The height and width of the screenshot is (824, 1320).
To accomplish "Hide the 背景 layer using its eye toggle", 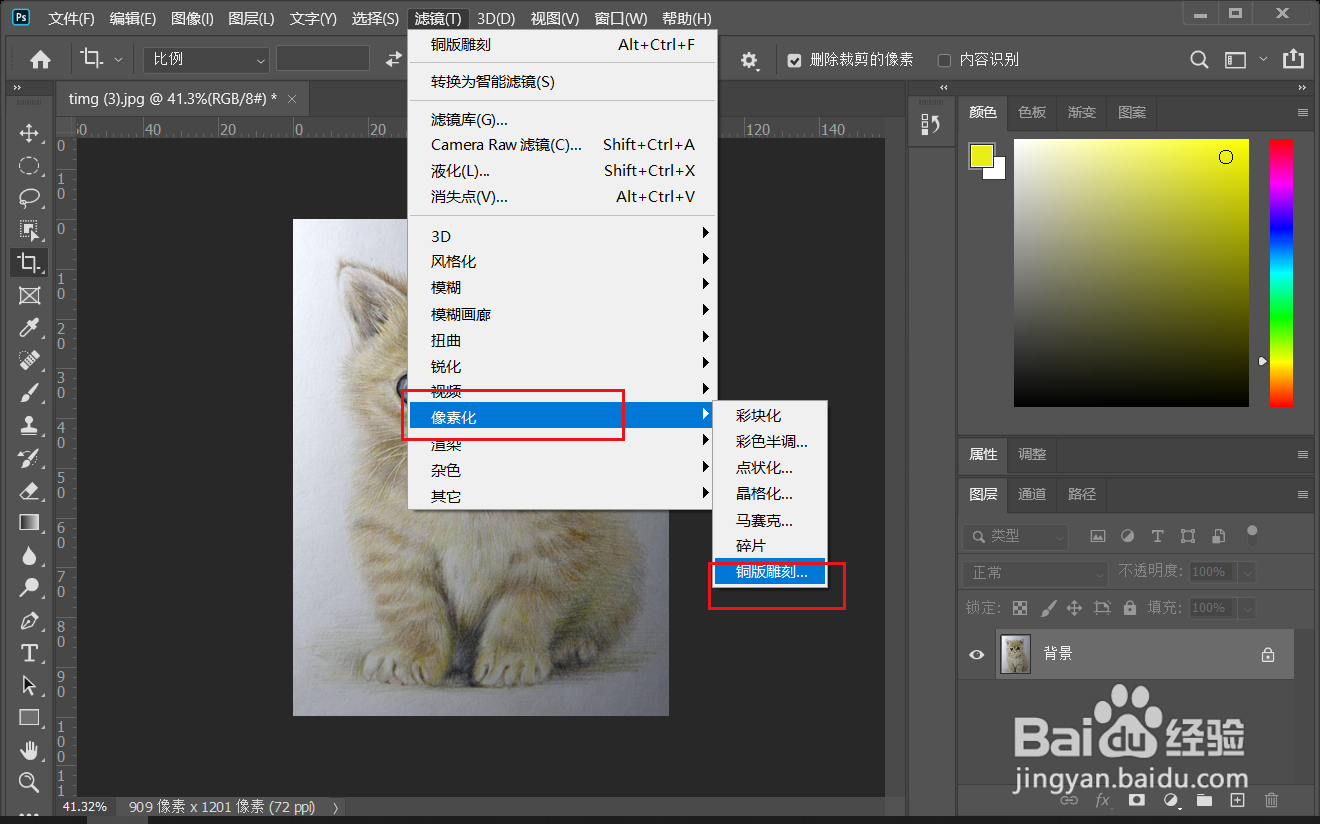I will (976, 653).
